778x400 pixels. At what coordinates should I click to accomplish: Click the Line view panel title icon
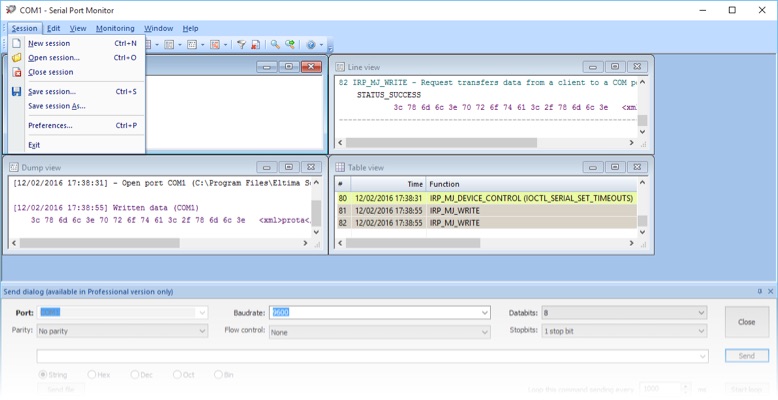(340, 67)
